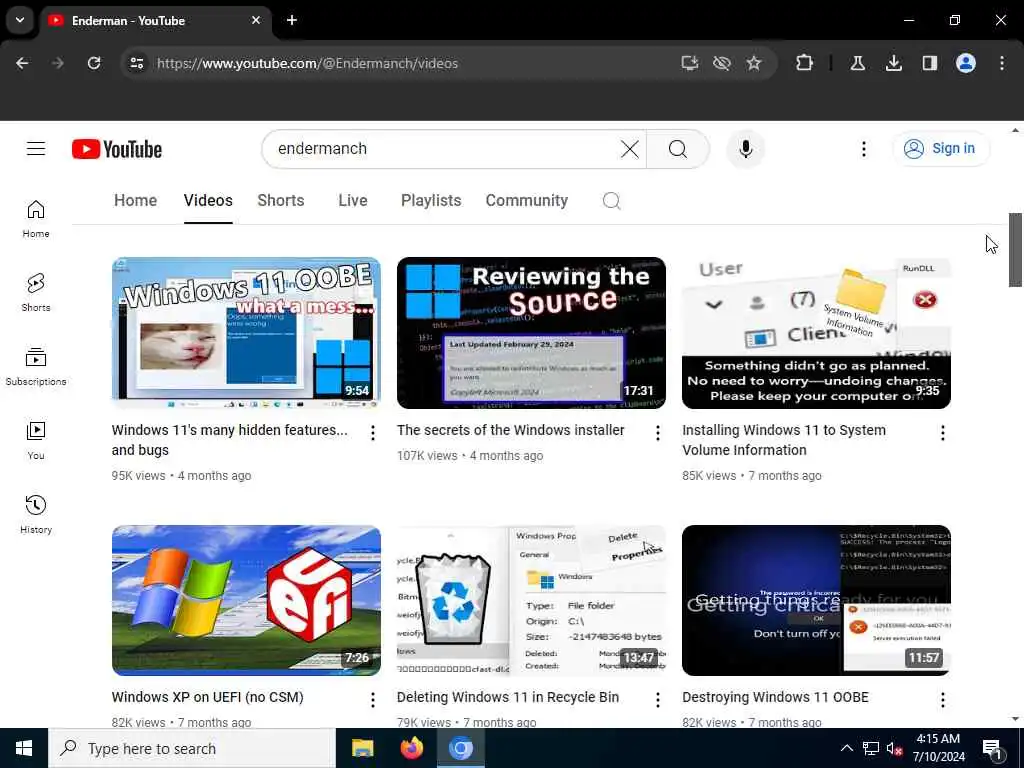Start voice search with the microphone
1024x768 pixels.
pos(745,149)
